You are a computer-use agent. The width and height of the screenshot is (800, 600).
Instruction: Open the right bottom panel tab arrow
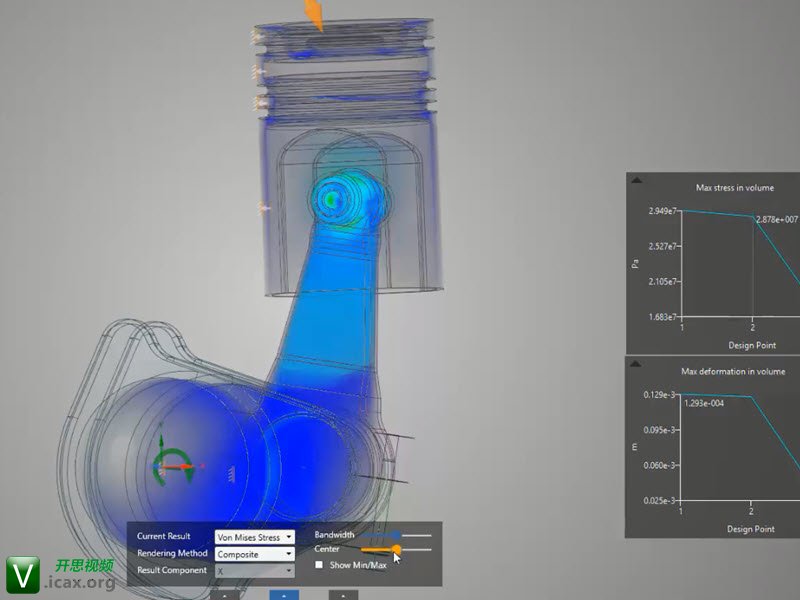[x=343, y=595]
